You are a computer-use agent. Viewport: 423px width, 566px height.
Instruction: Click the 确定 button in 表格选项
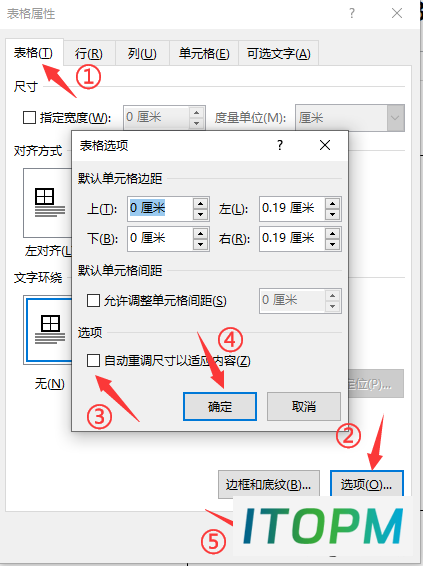(220, 406)
